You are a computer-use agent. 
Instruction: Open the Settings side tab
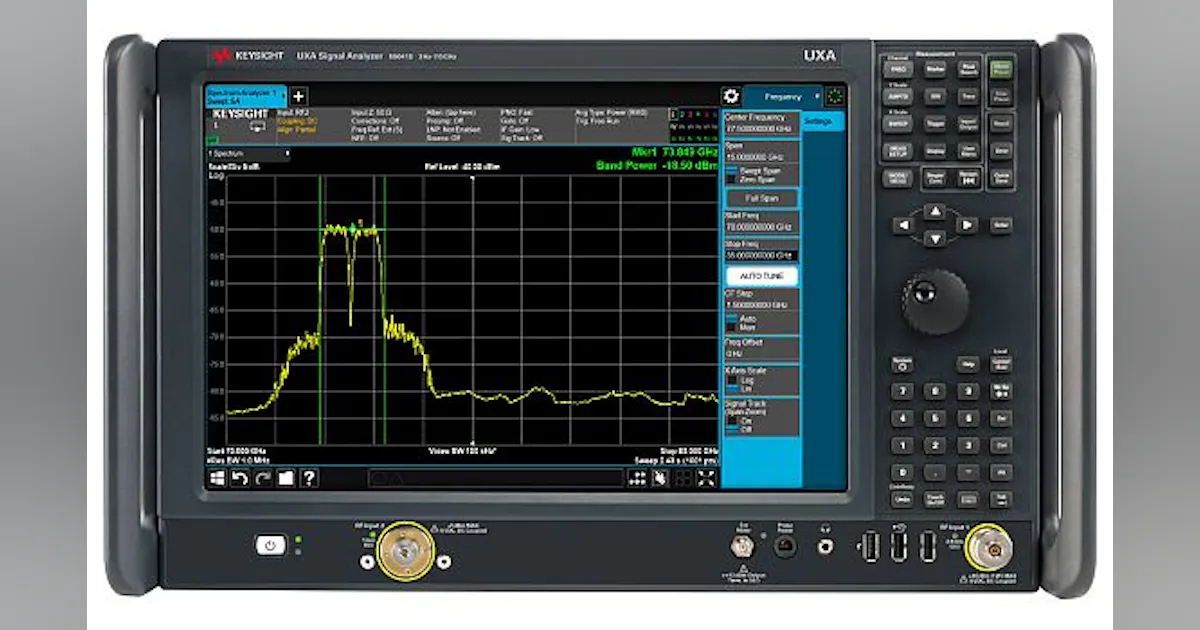tap(823, 122)
